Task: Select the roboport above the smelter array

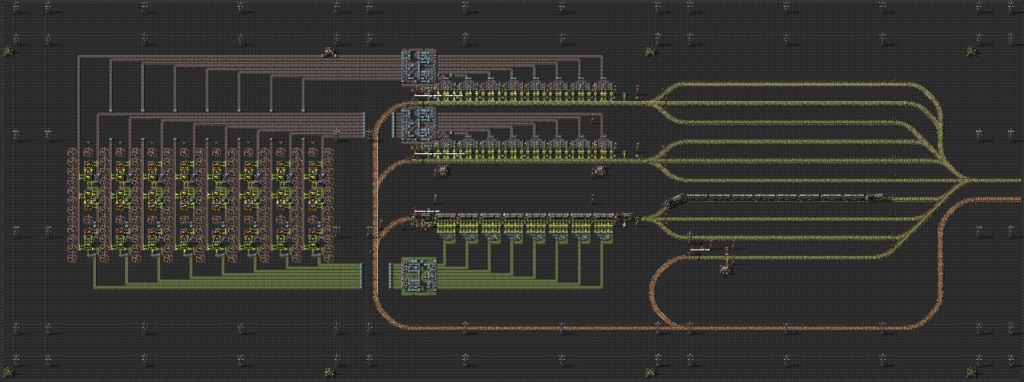Action: pos(330,52)
